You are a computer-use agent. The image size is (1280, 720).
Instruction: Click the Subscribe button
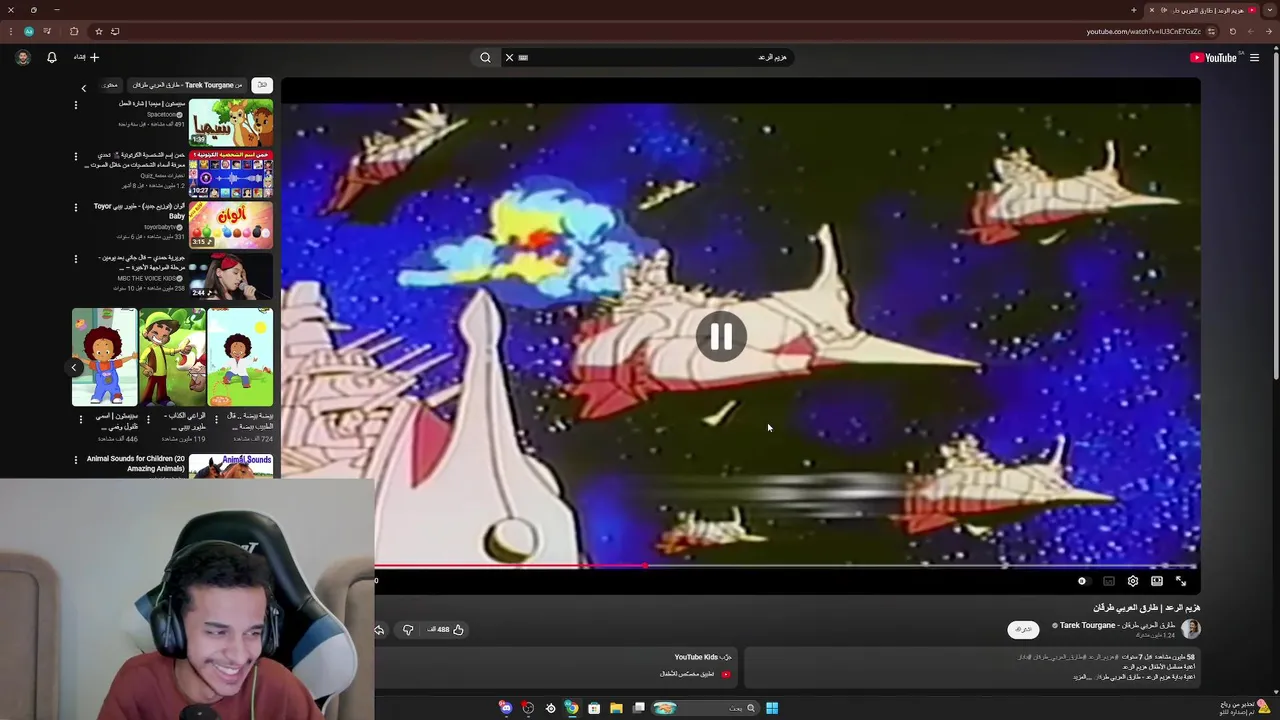click(x=1022, y=629)
